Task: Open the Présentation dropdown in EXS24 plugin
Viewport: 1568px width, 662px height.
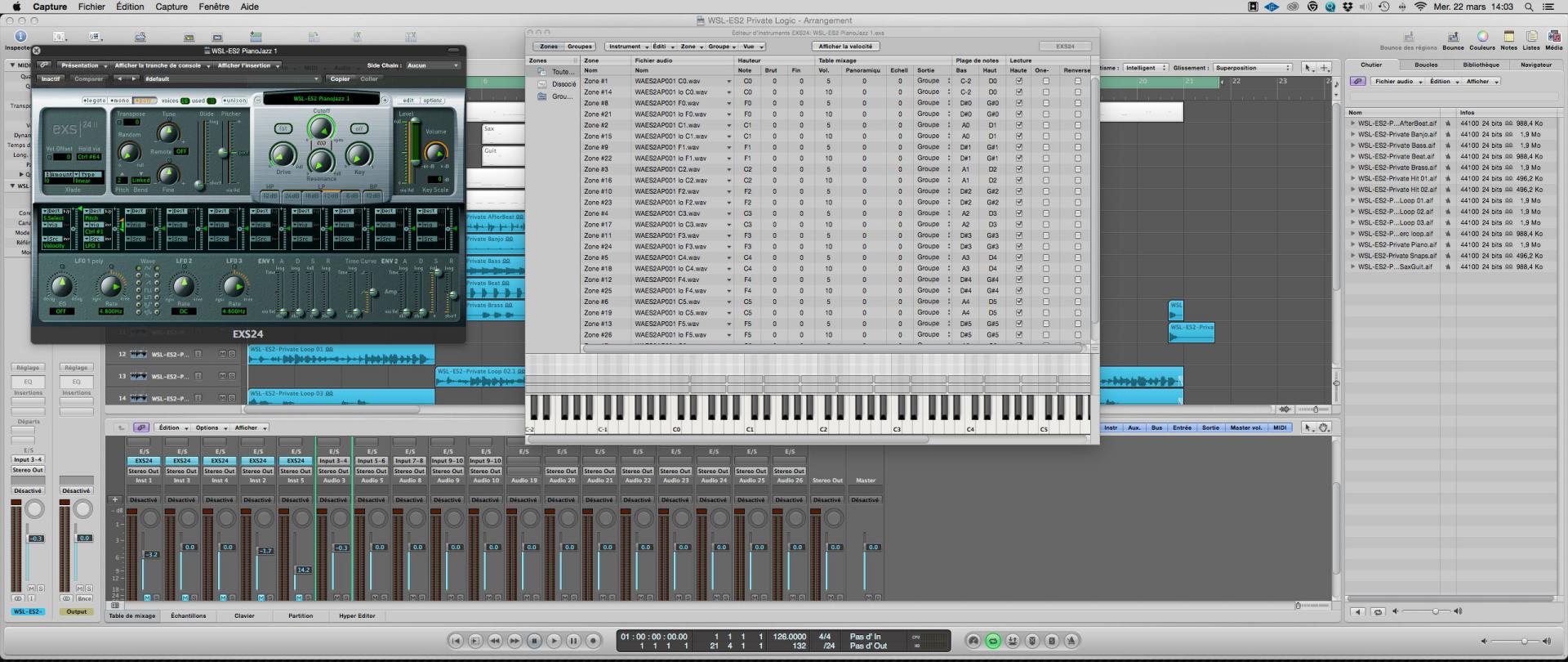Action: pyautogui.click(x=82, y=65)
